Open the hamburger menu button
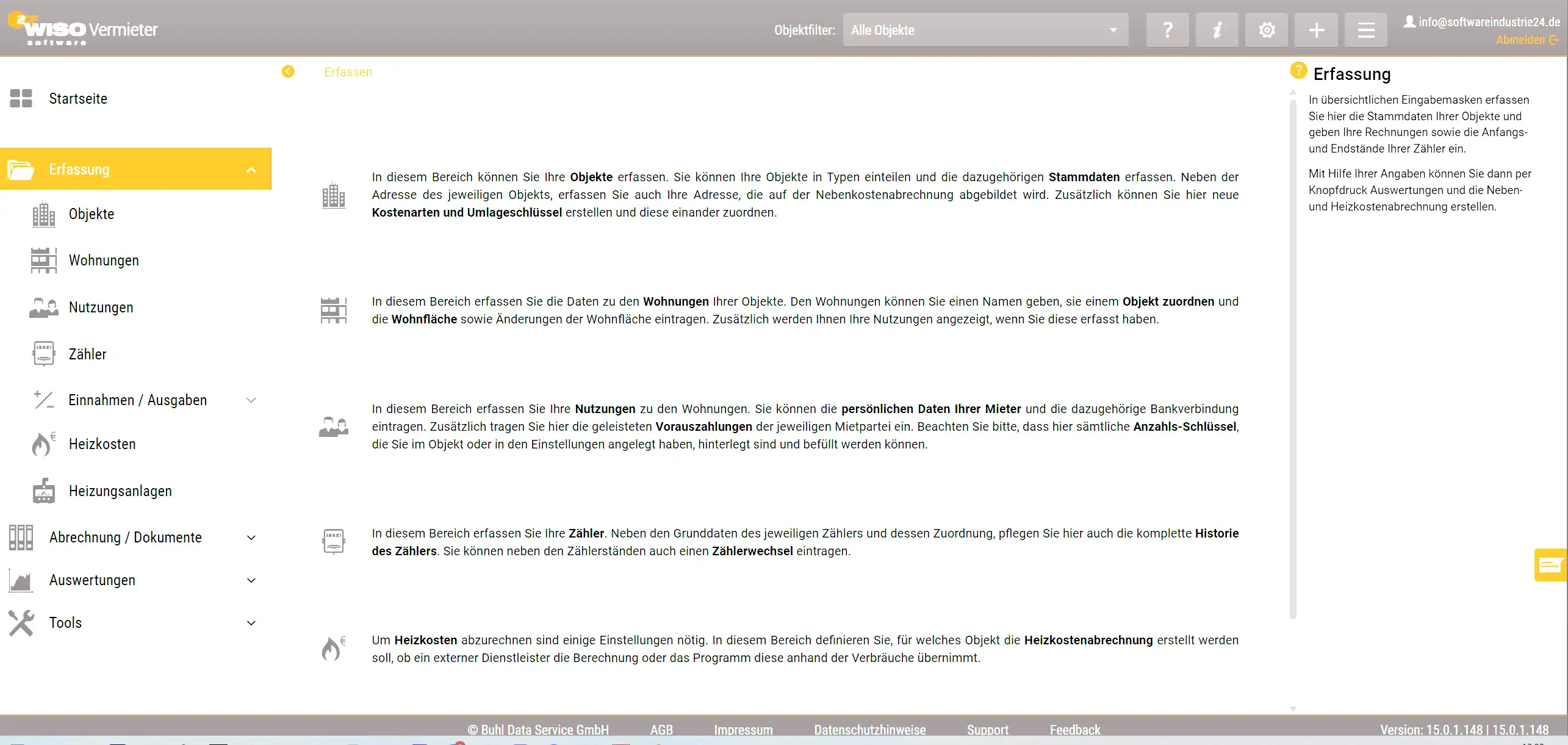The height and width of the screenshot is (745, 1568). pyautogui.click(x=1365, y=30)
